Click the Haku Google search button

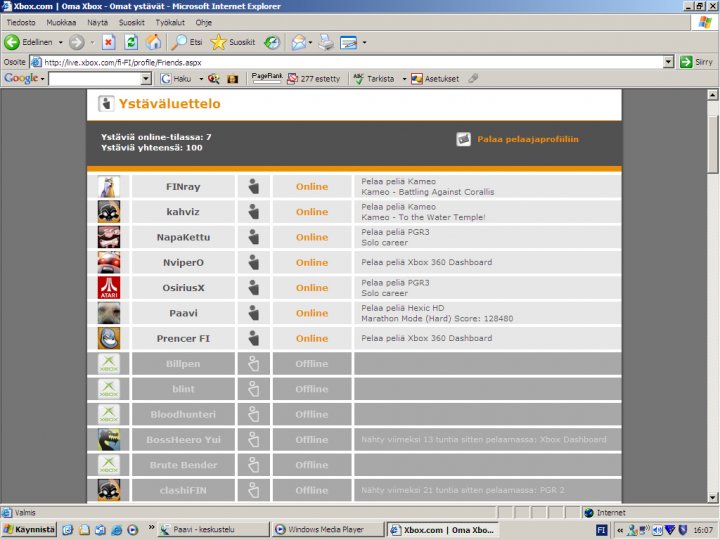176,79
